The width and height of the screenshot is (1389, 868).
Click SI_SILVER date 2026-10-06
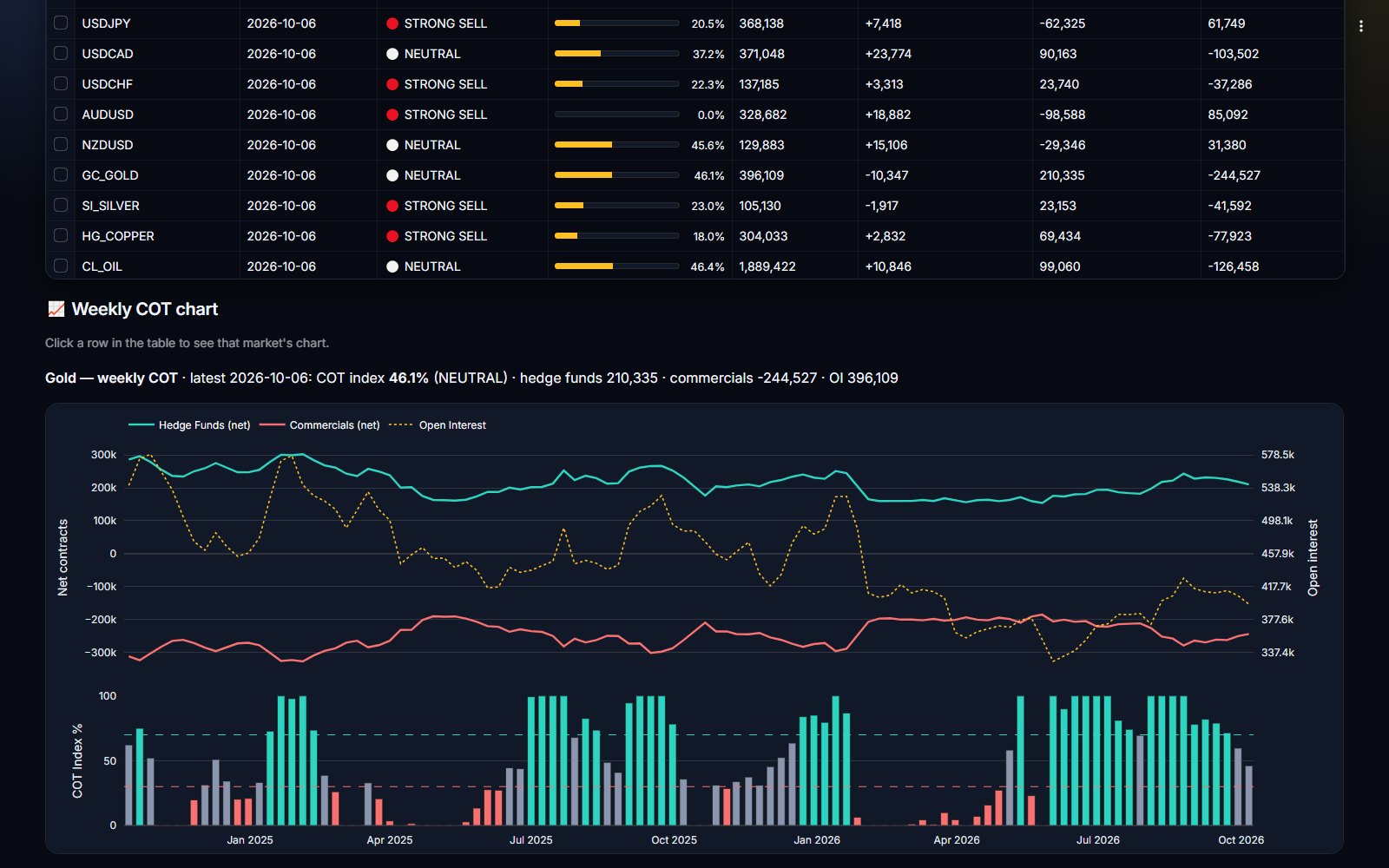tap(281, 206)
